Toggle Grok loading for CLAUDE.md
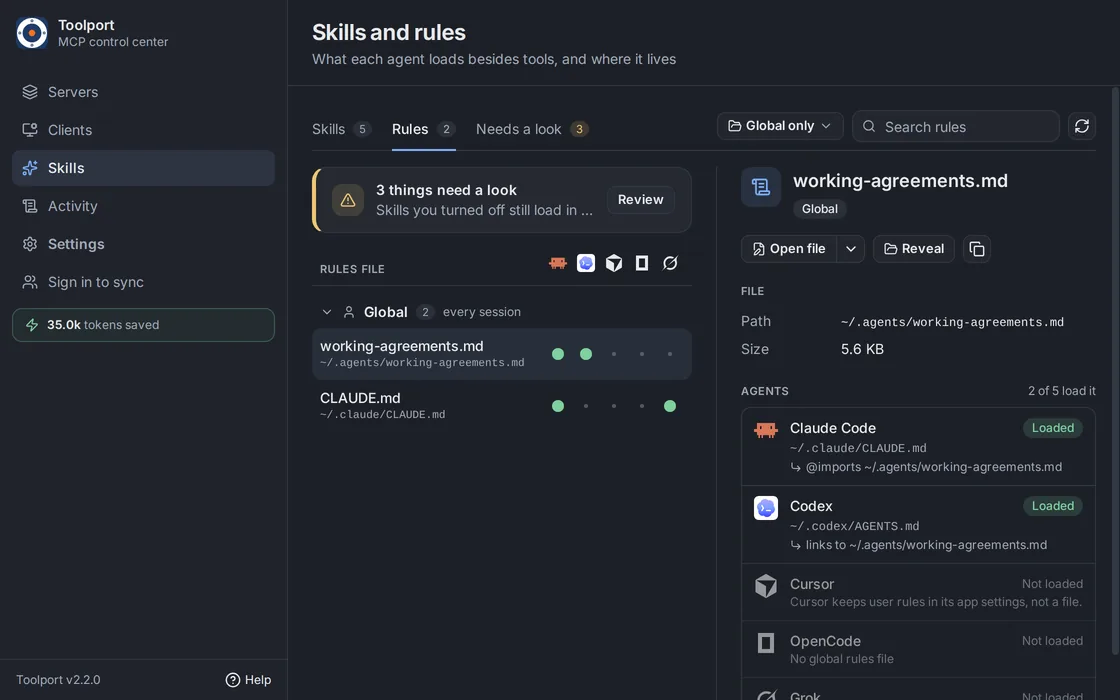This screenshot has width=1120, height=700. (670, 406)
